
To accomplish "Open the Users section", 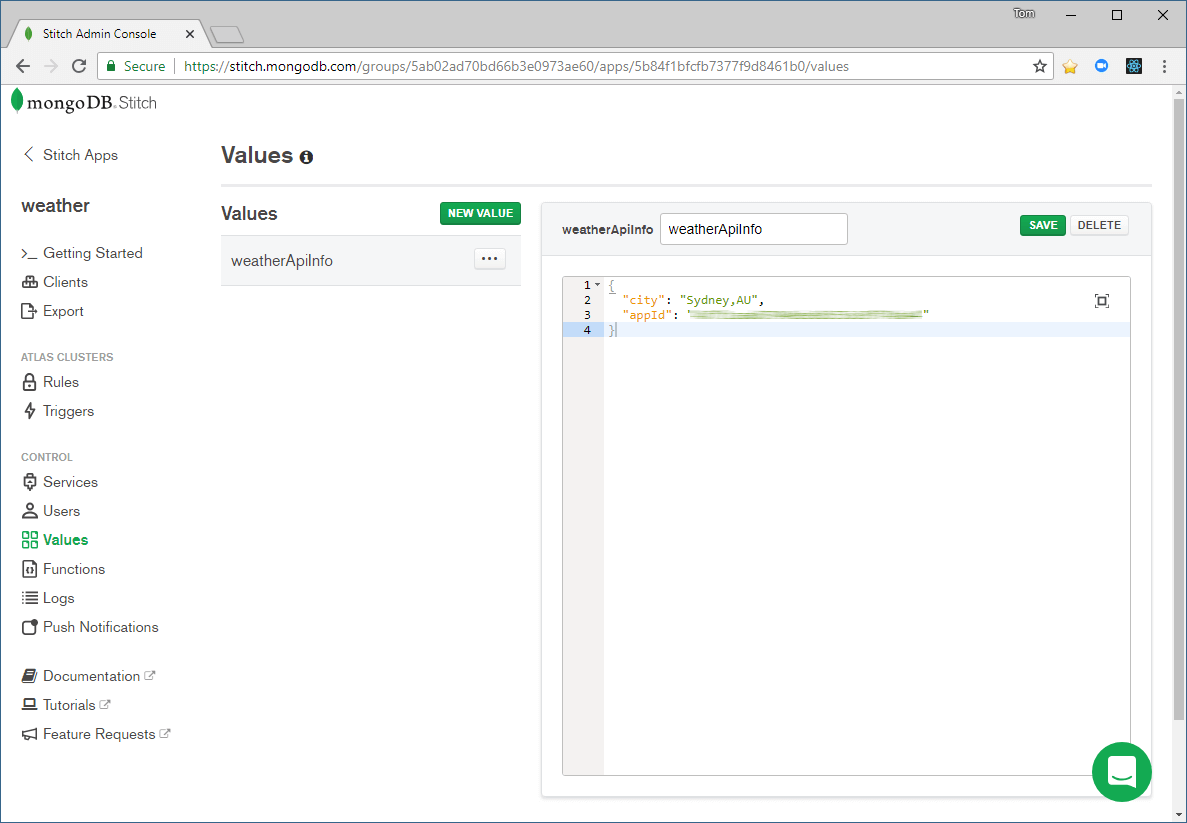I will pyautogui.click(x=51, y=511).
